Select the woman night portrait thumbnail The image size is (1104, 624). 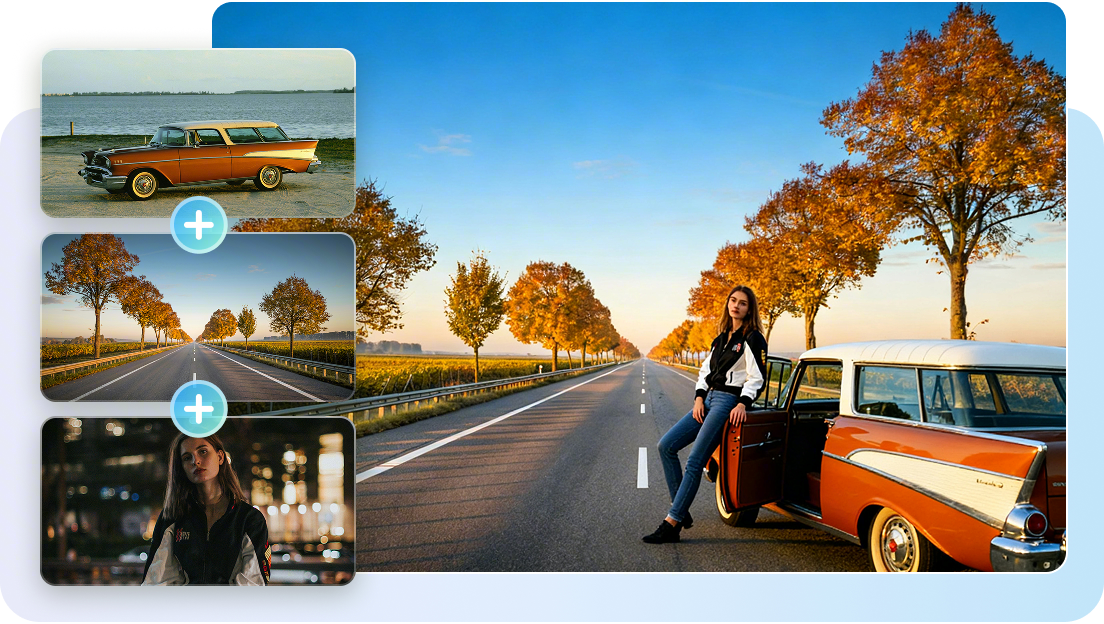click(198, 501)
